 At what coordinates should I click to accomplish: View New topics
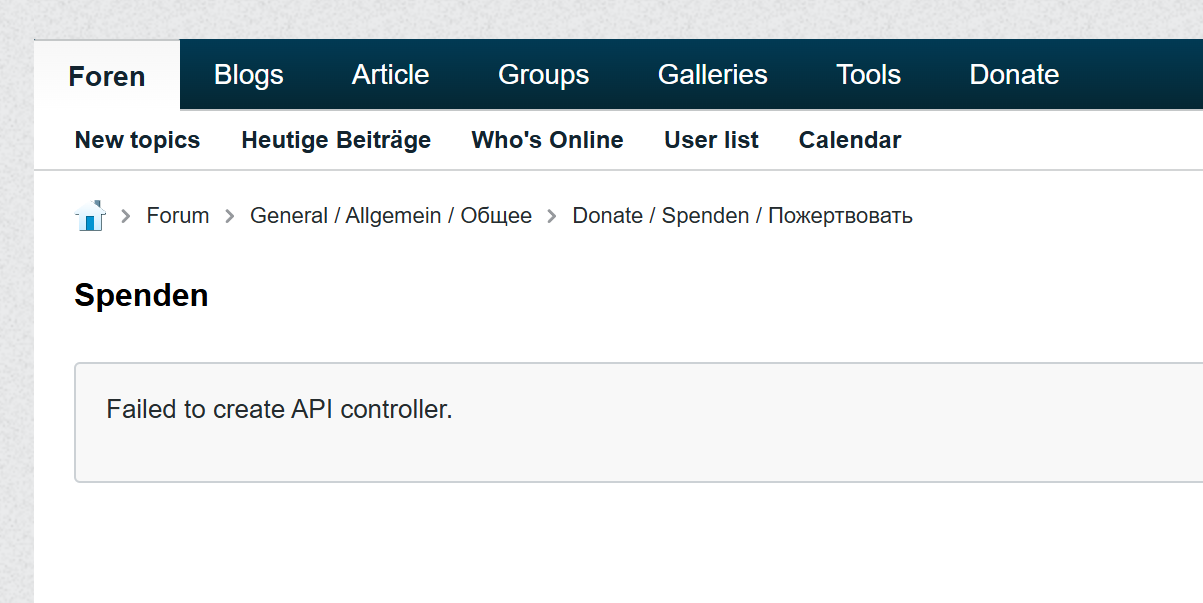[137, 140]
